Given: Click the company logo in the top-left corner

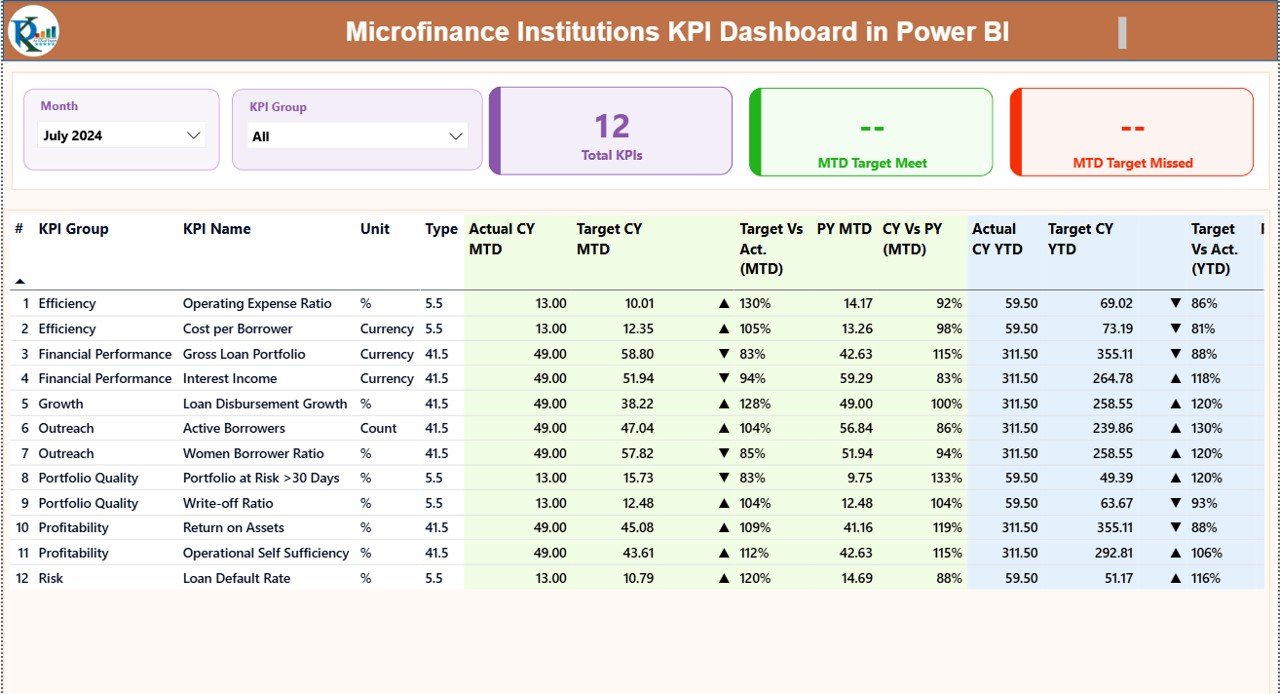Looking at the screenshot, I should pyautogui.click(x=34, y=31).
